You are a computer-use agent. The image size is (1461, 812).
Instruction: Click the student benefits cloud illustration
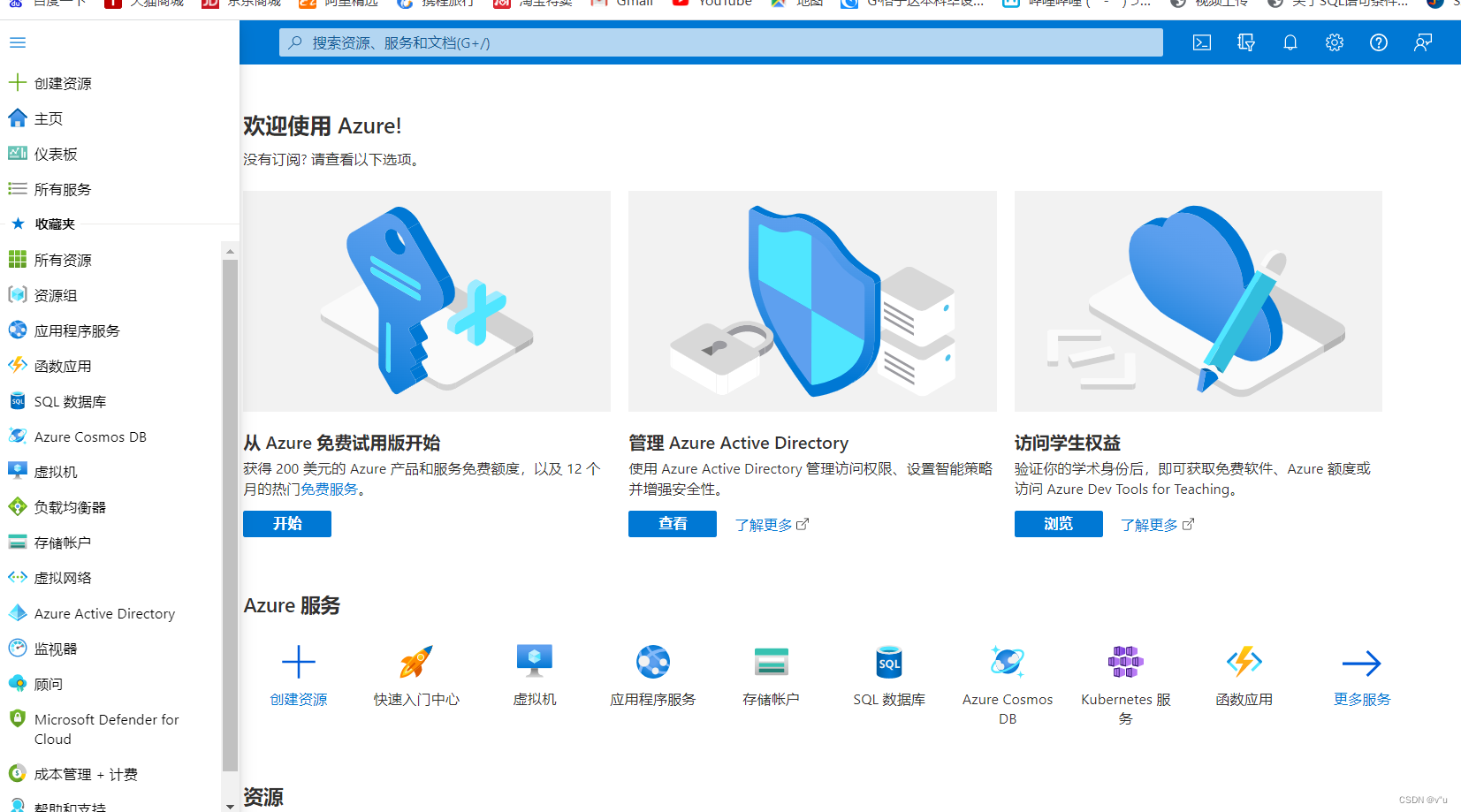pyautogui.click(x=1198, y=301)
